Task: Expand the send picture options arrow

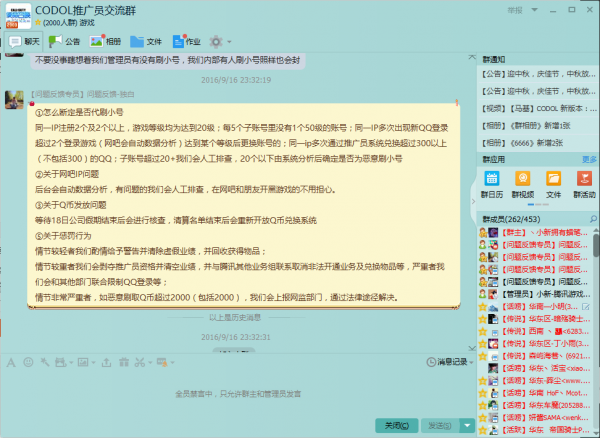Action: [x=93, y=363]
